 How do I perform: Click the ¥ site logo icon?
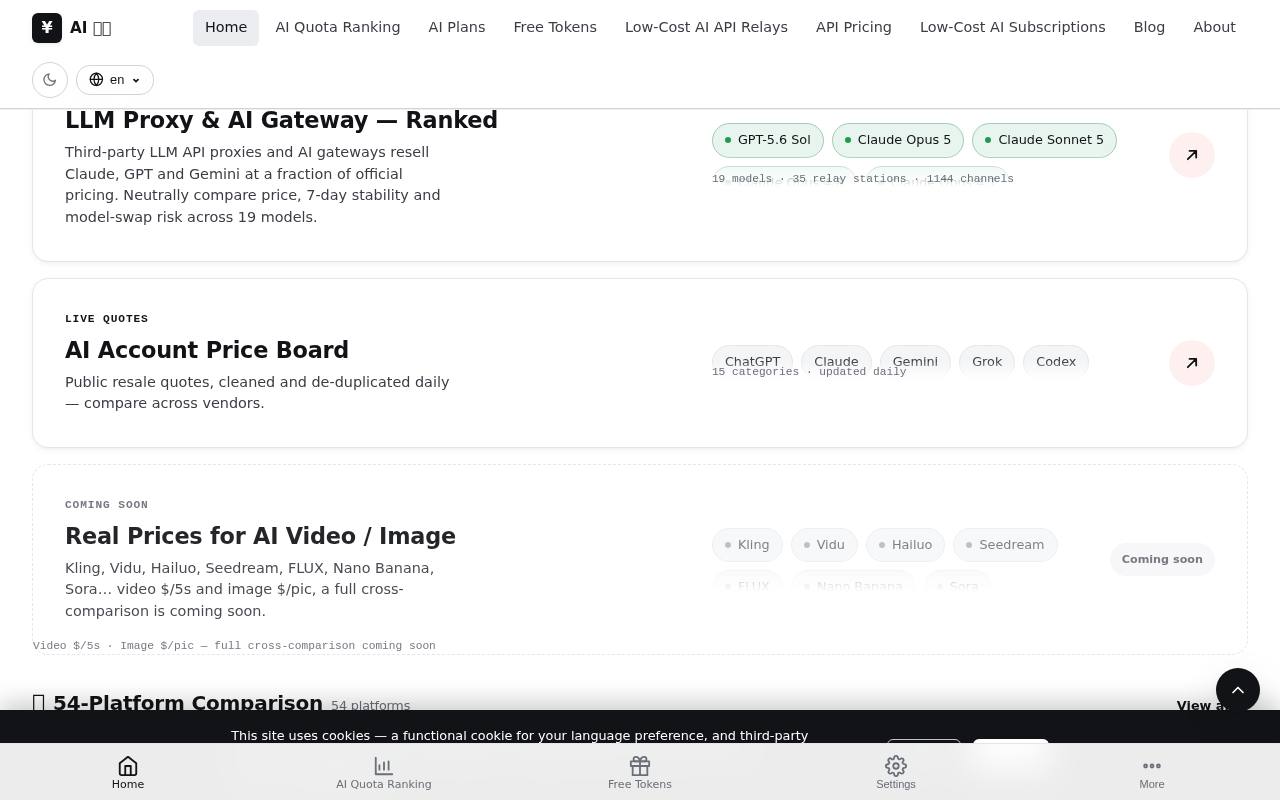[47, 27]
